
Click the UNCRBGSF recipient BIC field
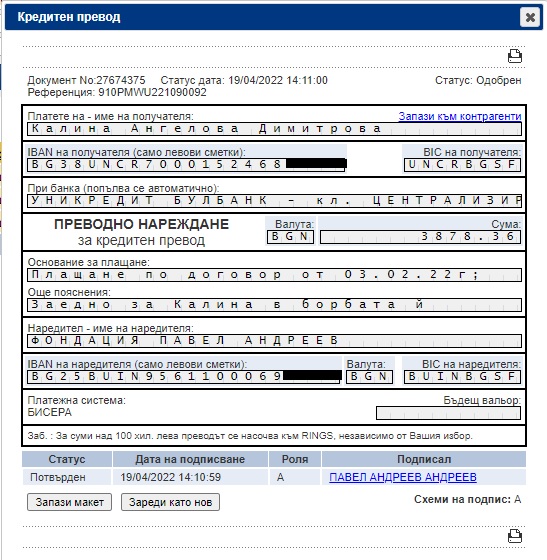(x=462, y=165)
